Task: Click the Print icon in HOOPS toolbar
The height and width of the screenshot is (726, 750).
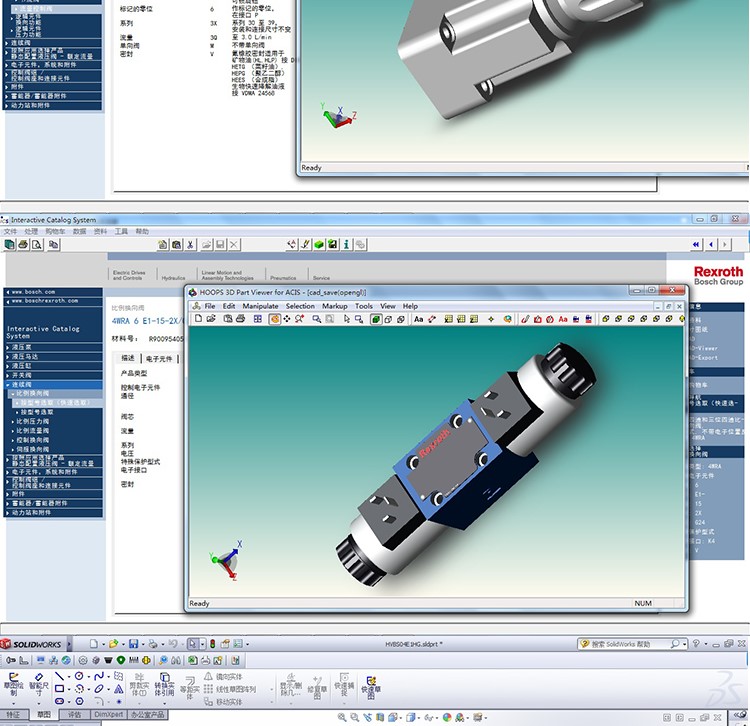Action: 241,319
